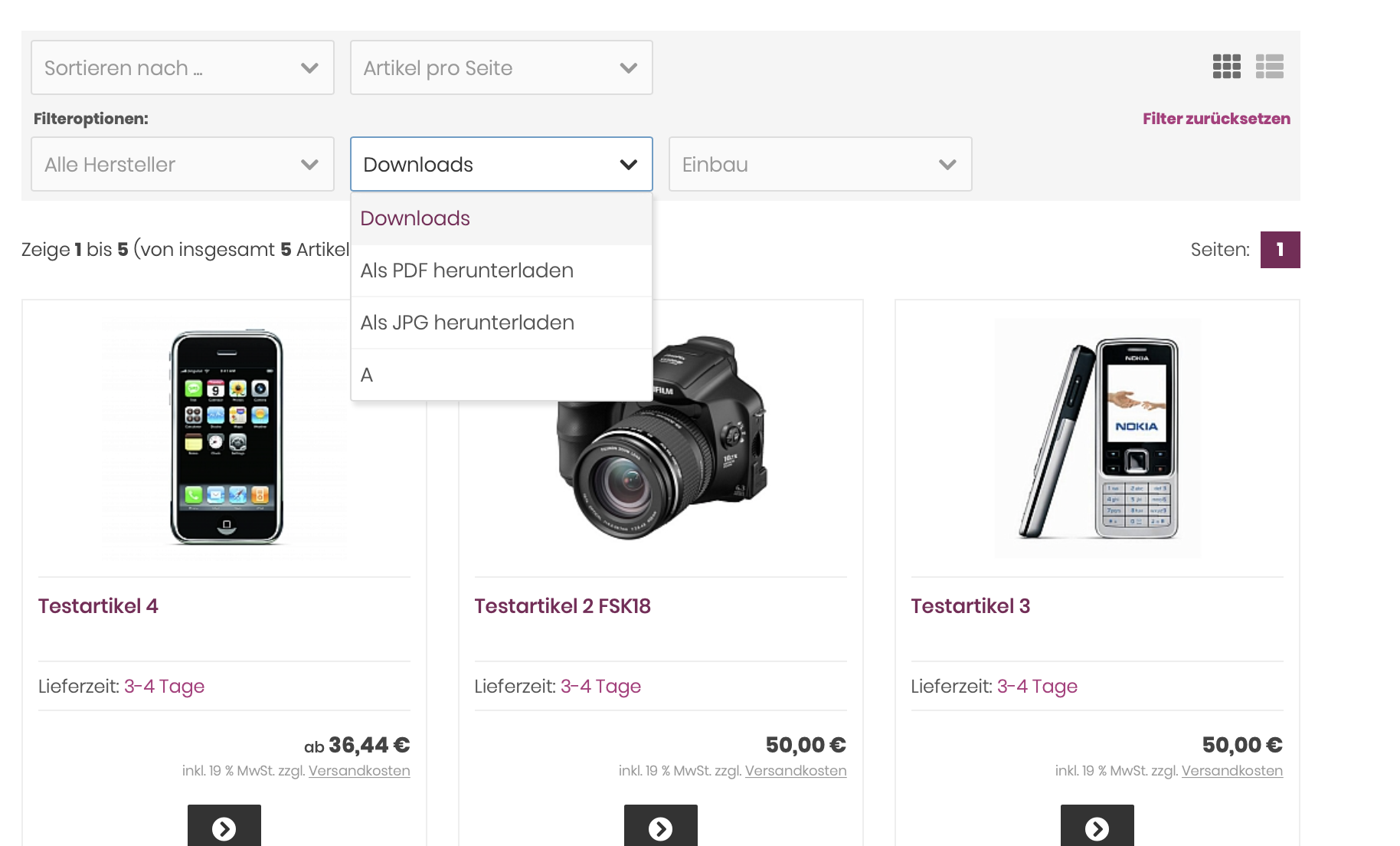Go to page 1 in pagination
This screenshot has width=1400, height=846.
pos(1280,250)
